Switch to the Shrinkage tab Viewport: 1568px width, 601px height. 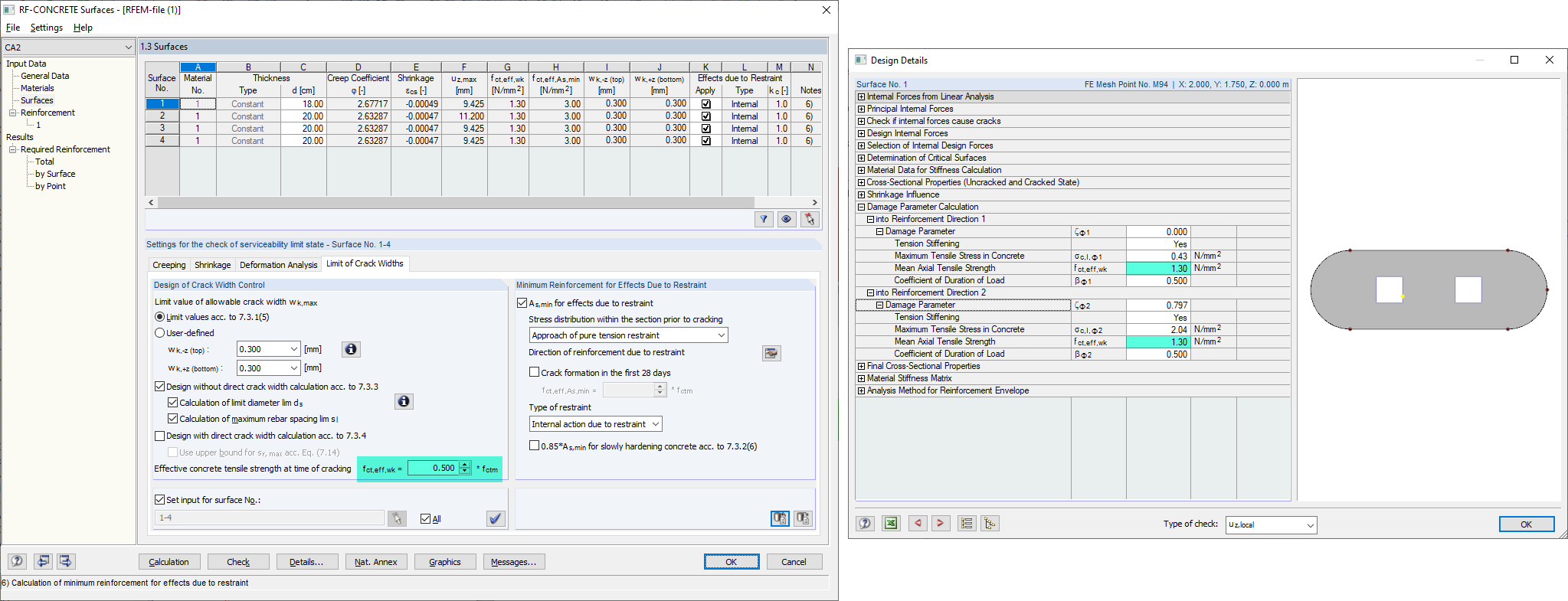[x=212, y=265]
